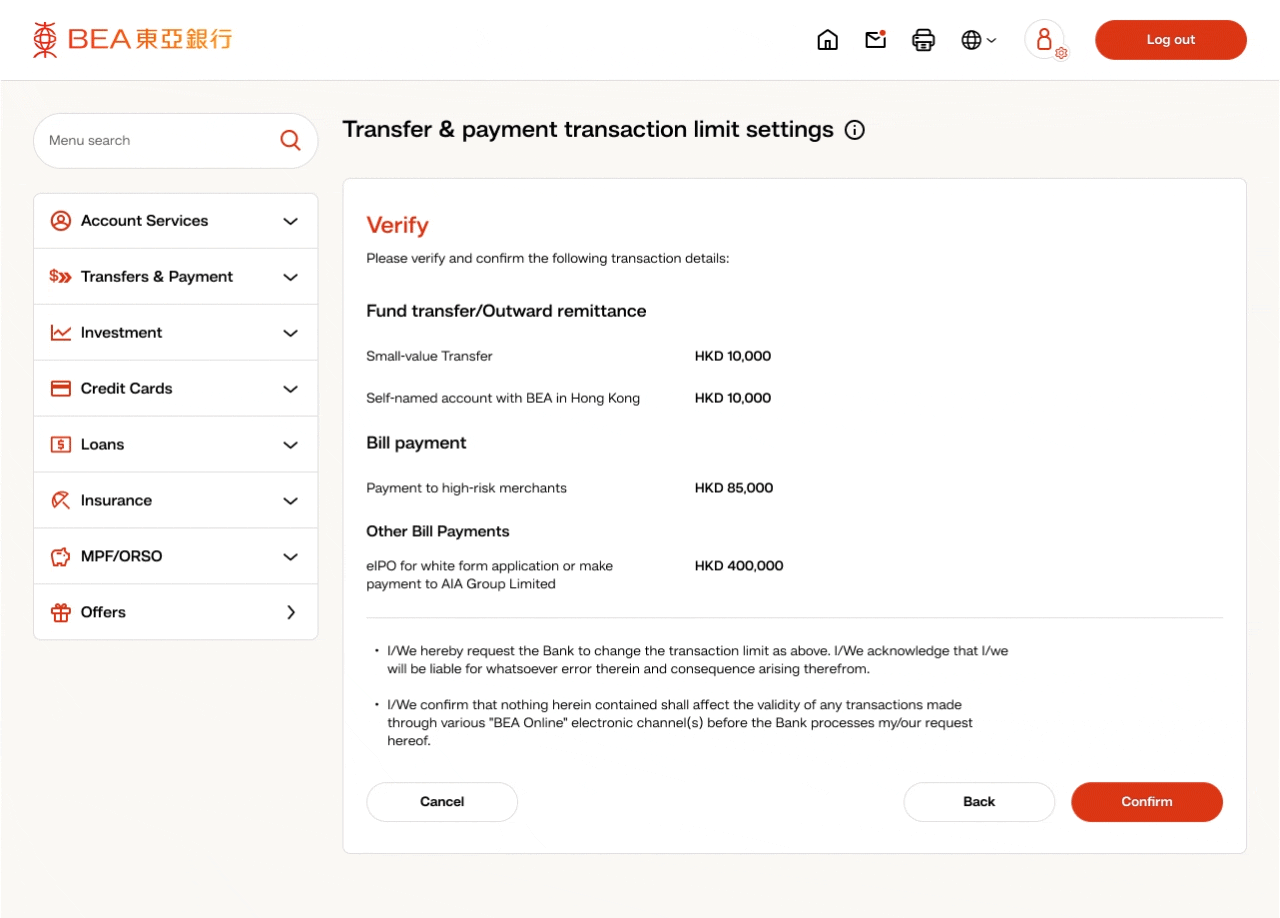Click the MPF/ORSO piggy bank icon
The image size is (1280, 918).
61,557
